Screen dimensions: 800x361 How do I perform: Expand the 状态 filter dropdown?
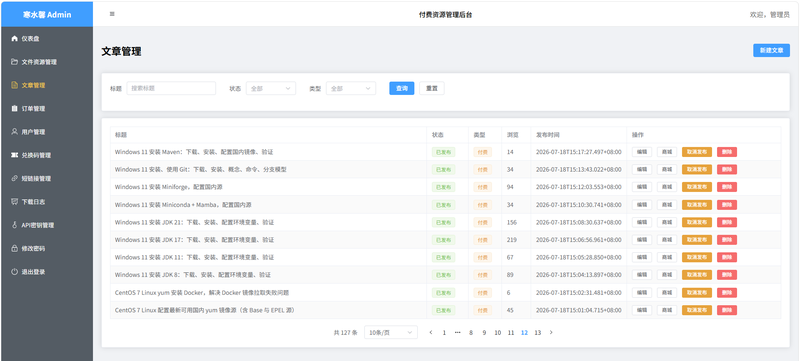[270, 88]
